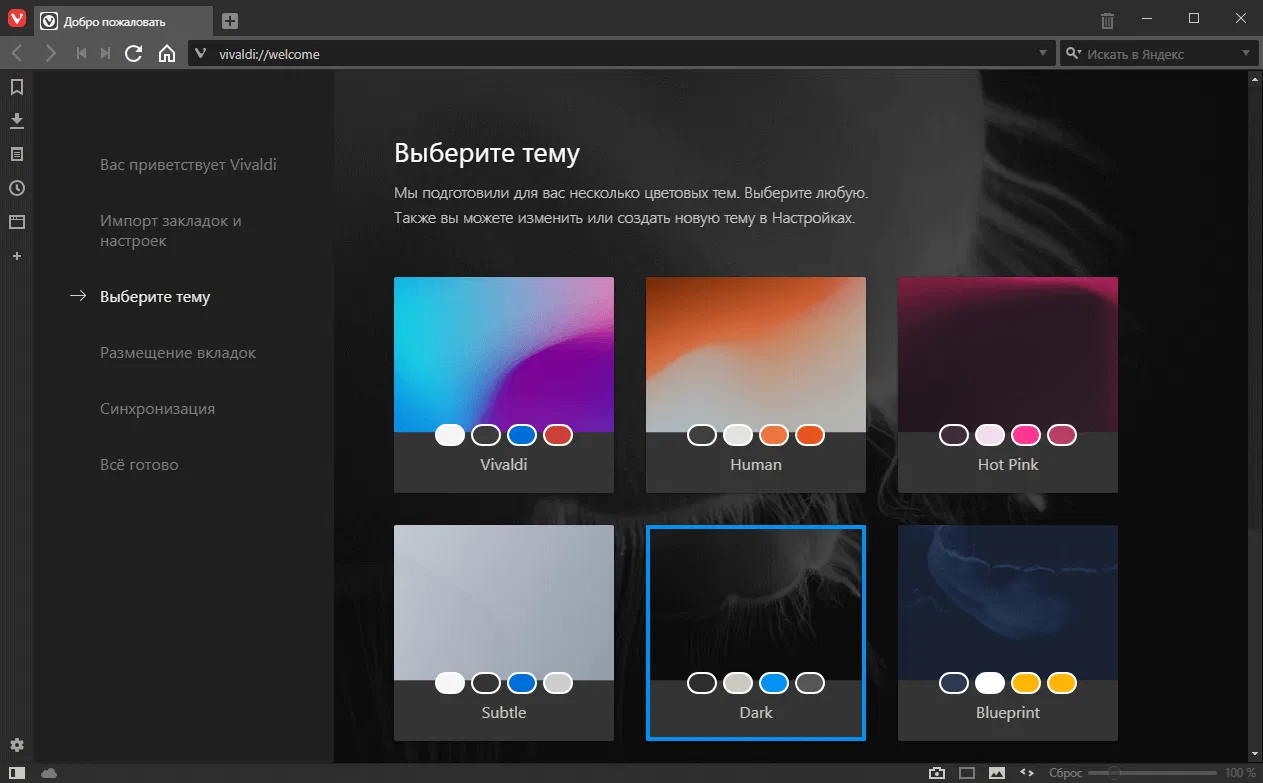Open the Vivaldi menu logo button
The height and width of the screenshot is (783, 1263).
tap(16, 20)
